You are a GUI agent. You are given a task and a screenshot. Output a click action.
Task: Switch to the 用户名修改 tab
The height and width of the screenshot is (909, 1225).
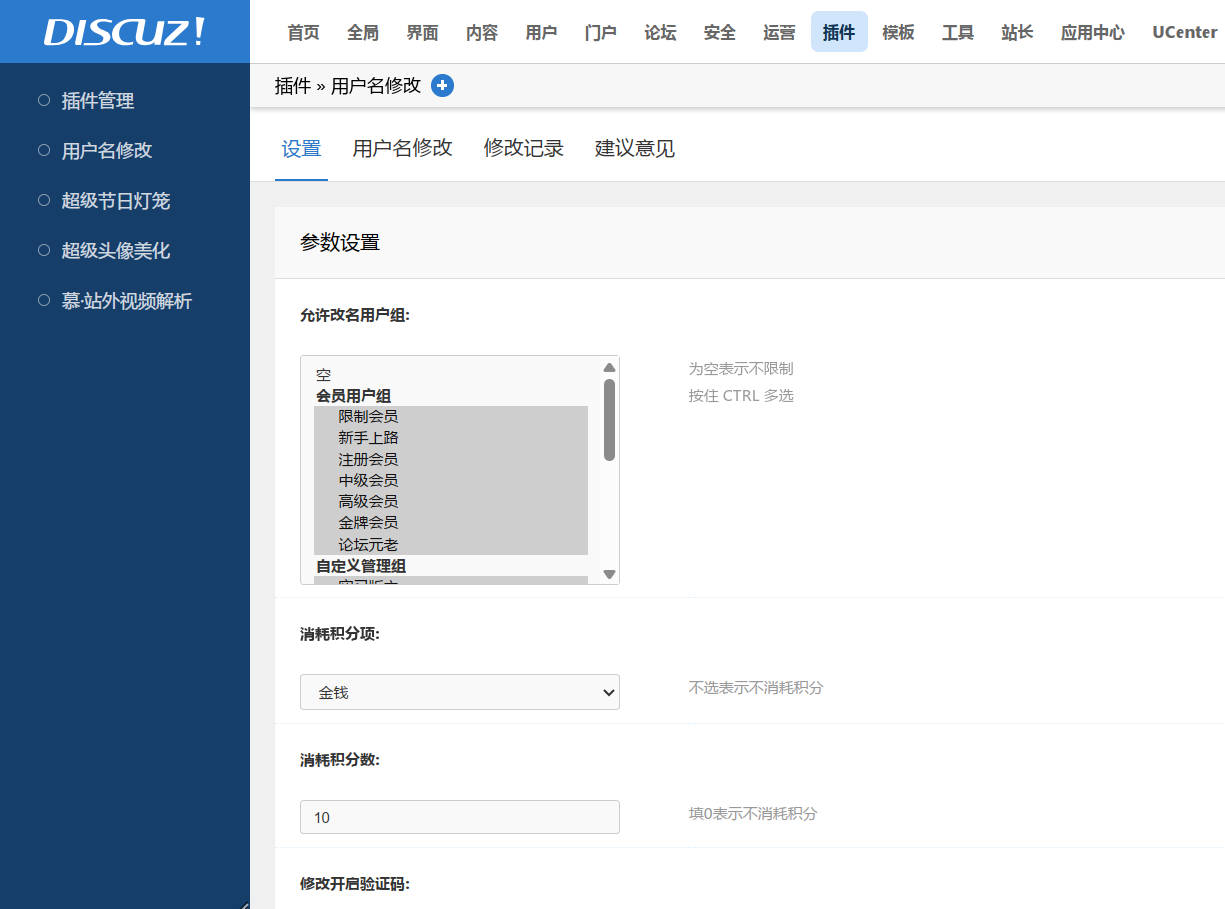[402, 148]
